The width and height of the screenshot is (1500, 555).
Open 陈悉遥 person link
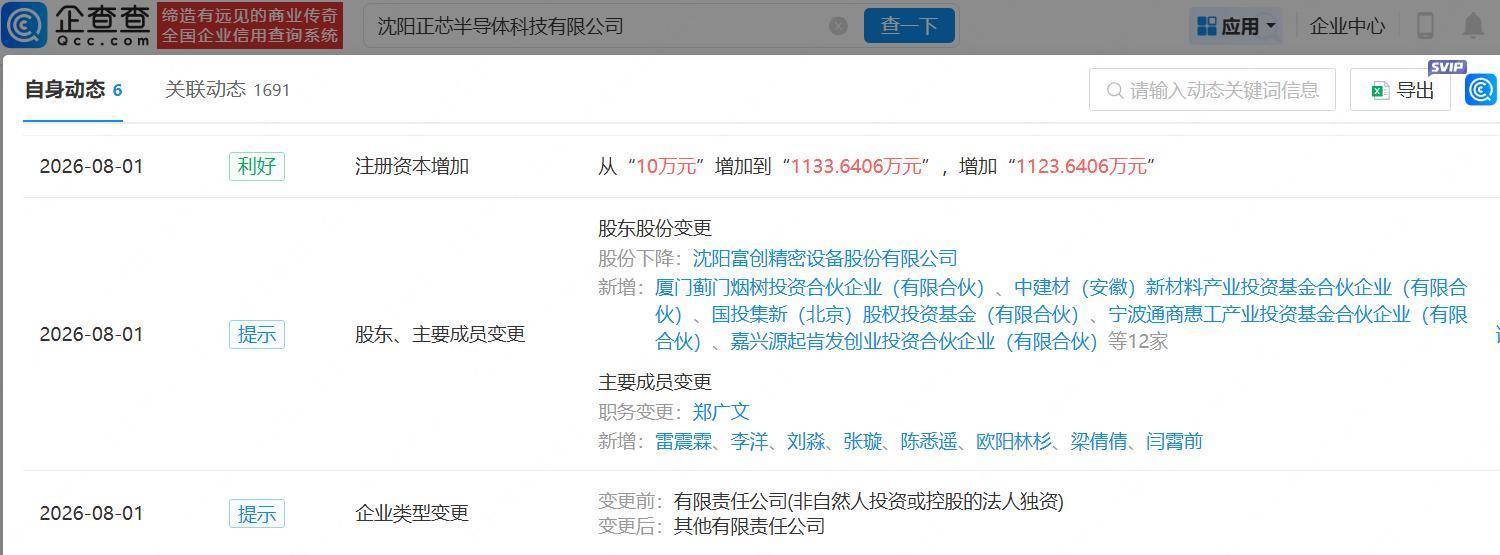(929, 441)
